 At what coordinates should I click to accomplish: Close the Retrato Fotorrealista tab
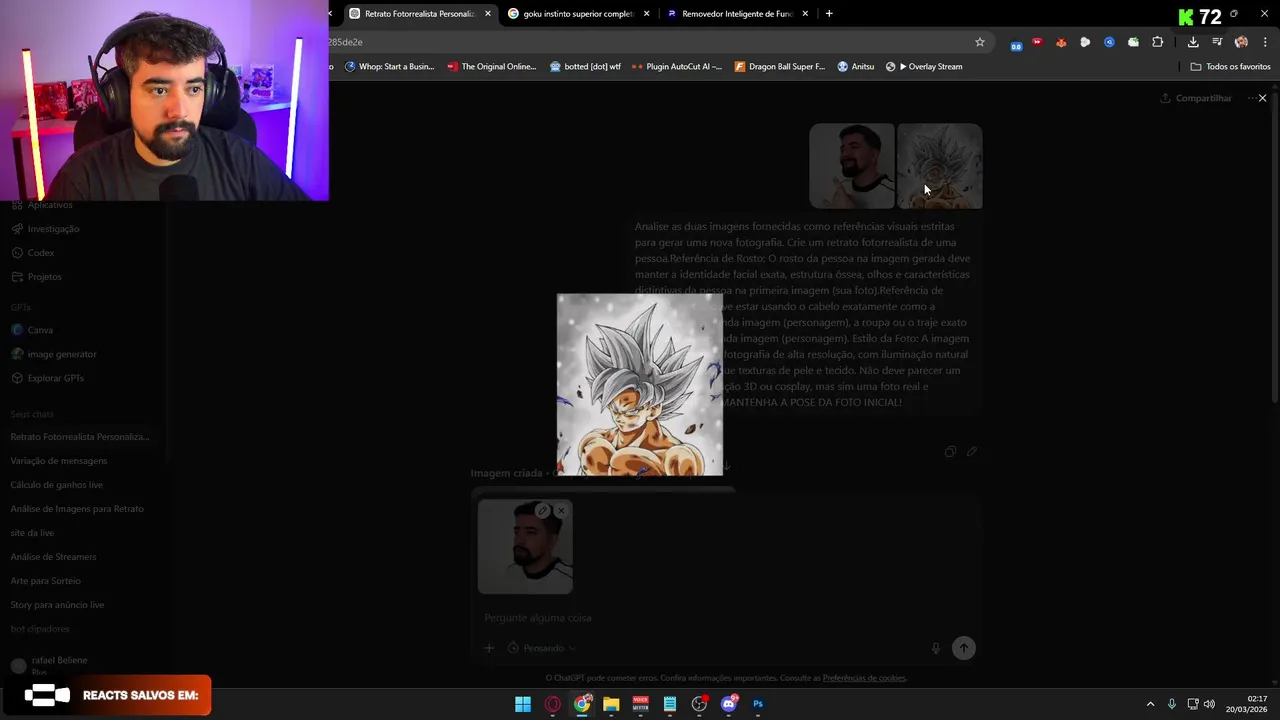[488, 14]
